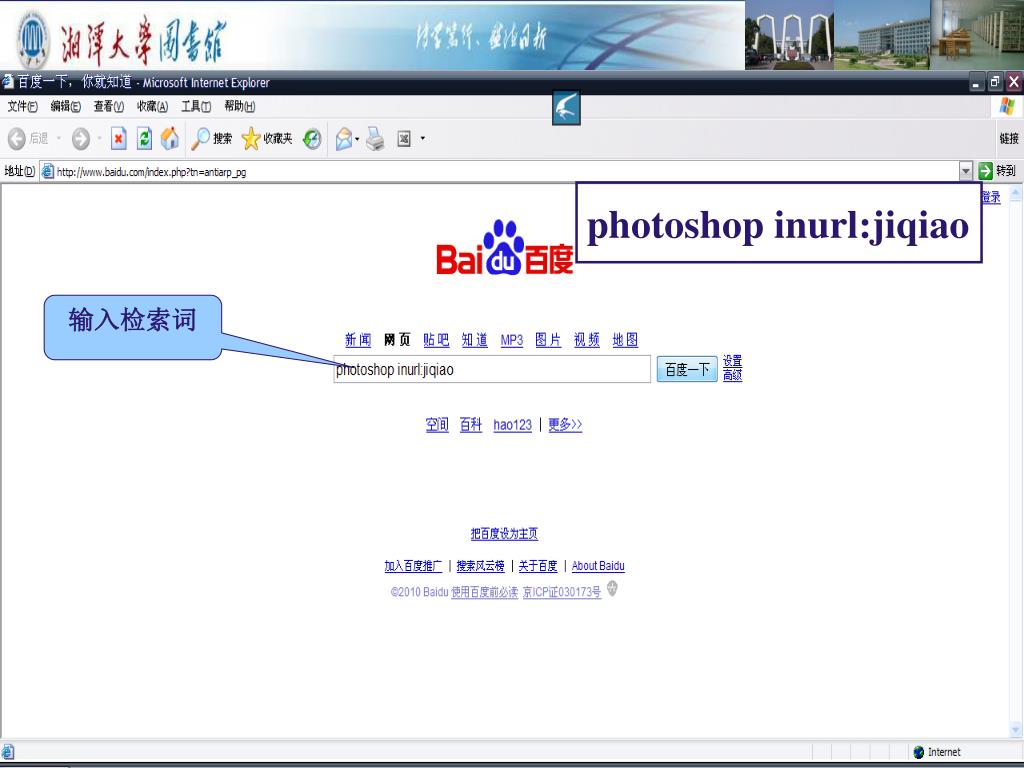Click the 链接 links bar label
Viewport: 1024px width, 768px height.
[1009, 138]
